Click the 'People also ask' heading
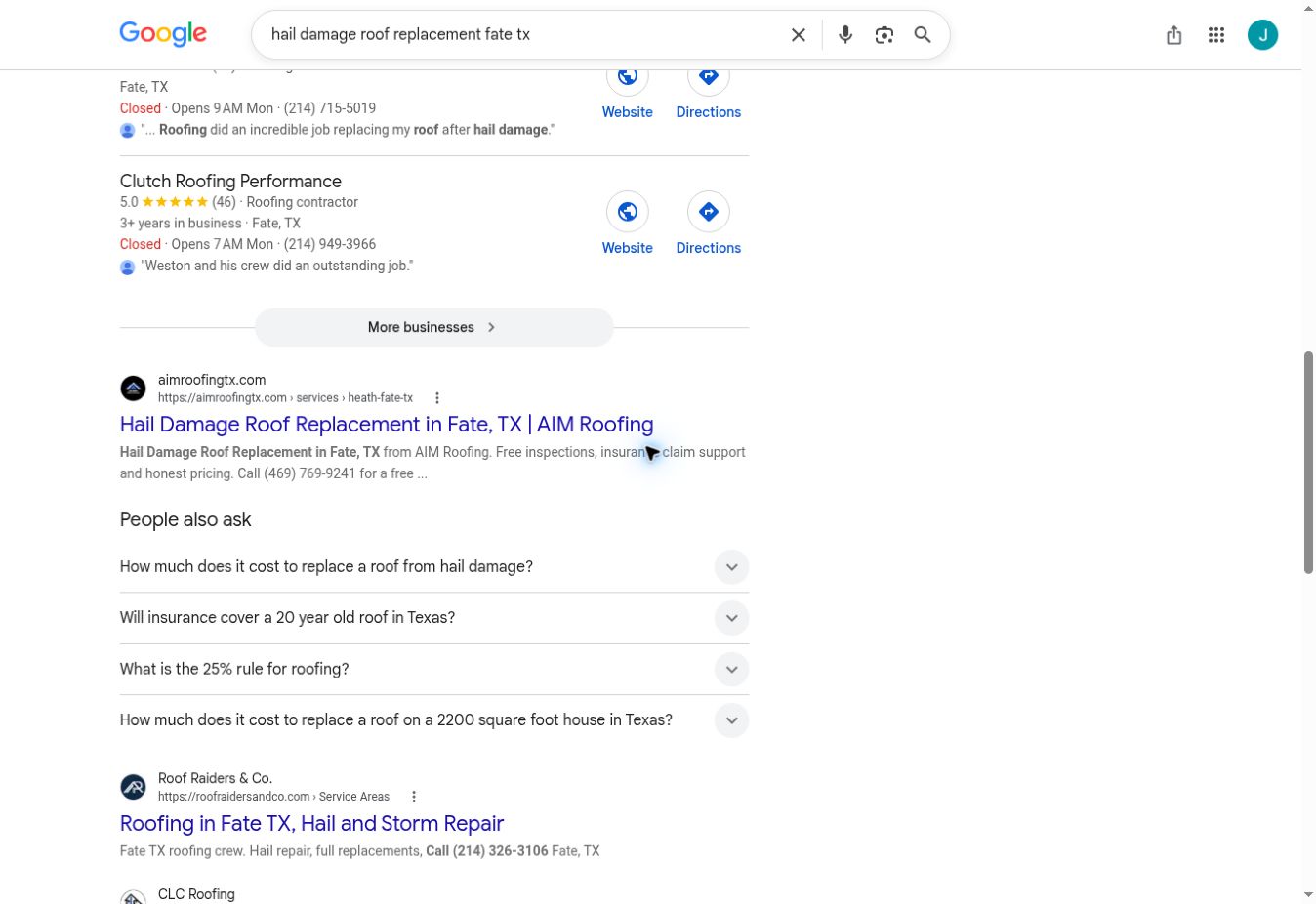This screenshot has width=1316, height=904. pyautogui.click(x=185, y=520)
